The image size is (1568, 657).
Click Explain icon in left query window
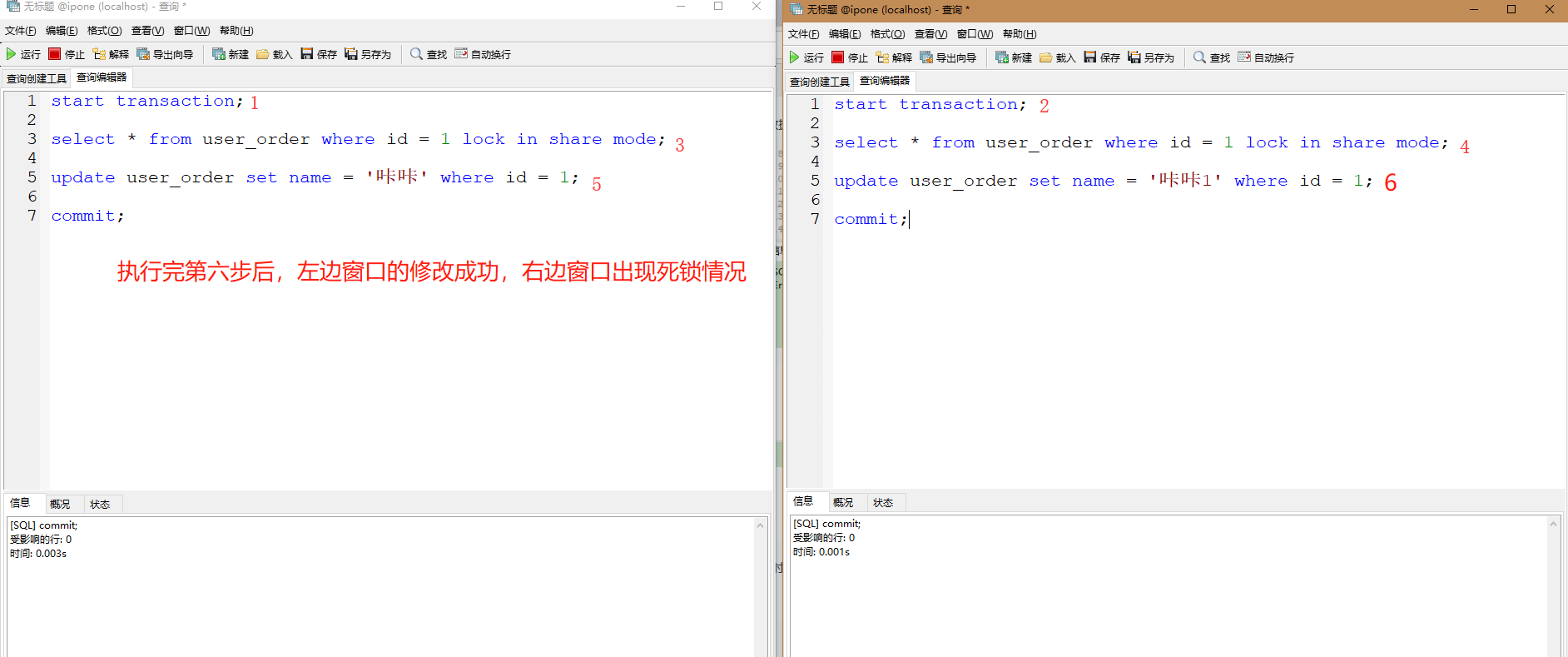tap(99, 54)
